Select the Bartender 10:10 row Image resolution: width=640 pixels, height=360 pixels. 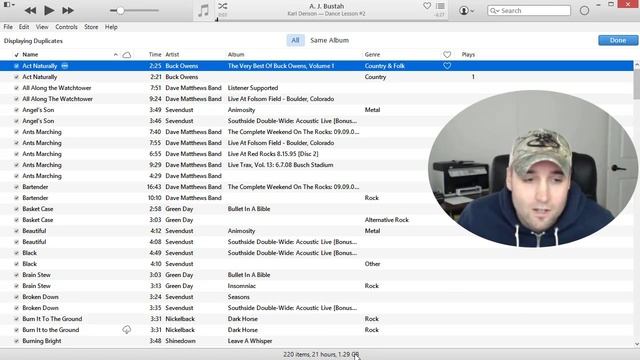[x=316, y=198]
